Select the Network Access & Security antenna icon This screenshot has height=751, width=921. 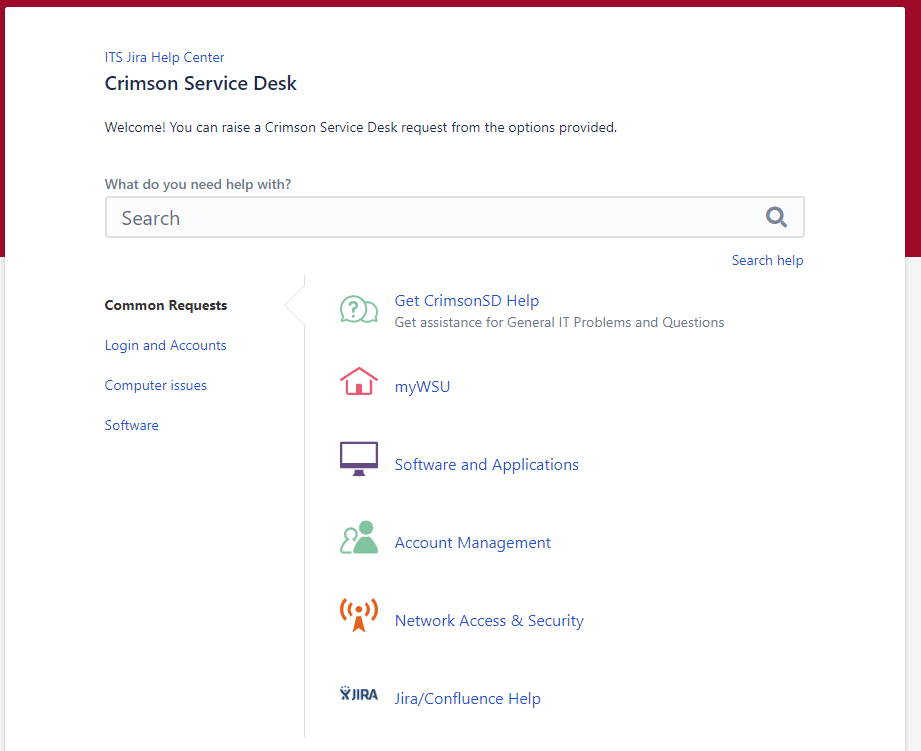click(359, 615)
